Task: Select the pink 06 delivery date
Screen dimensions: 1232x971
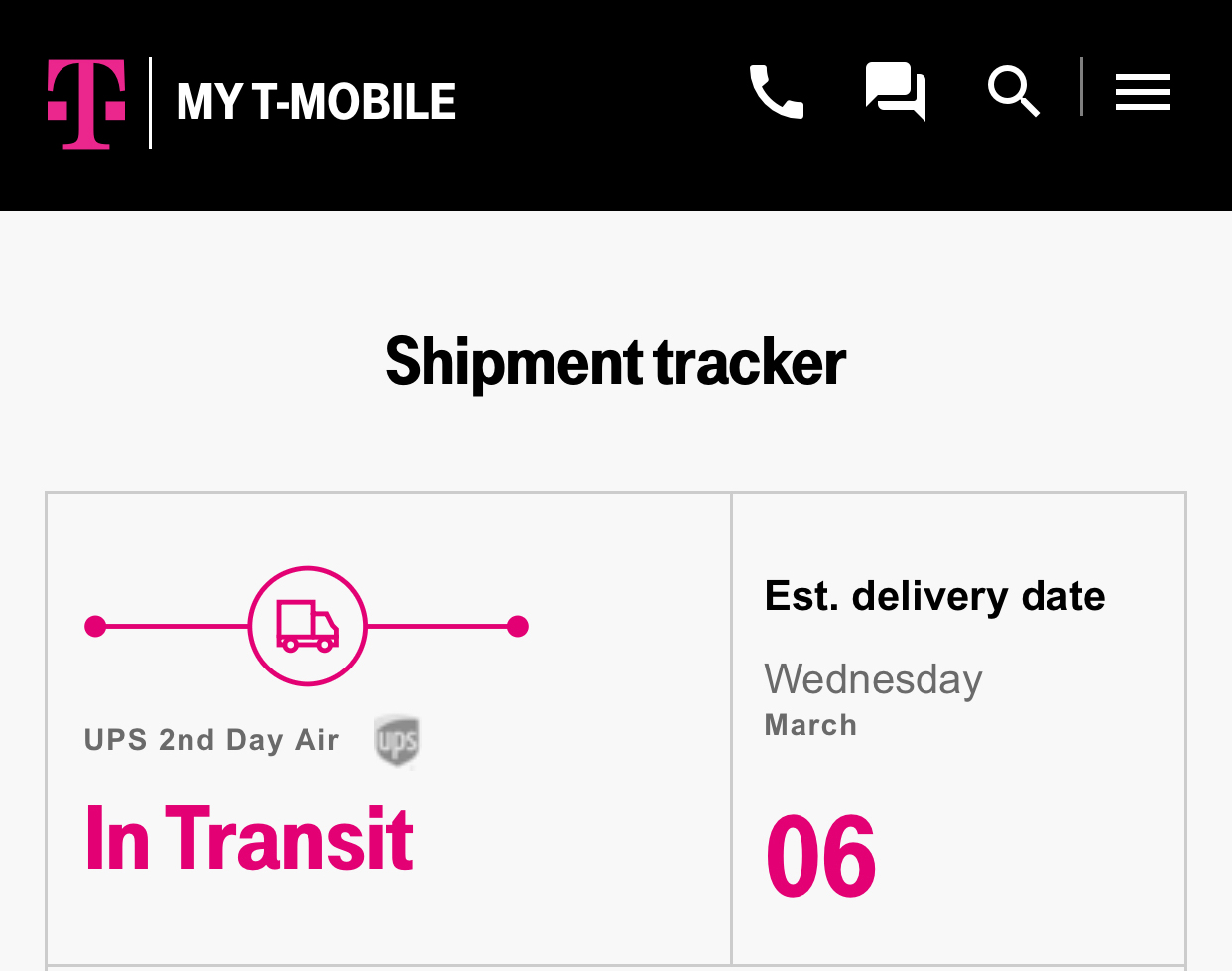Action: pyautogui.click(x=819, y=853)
